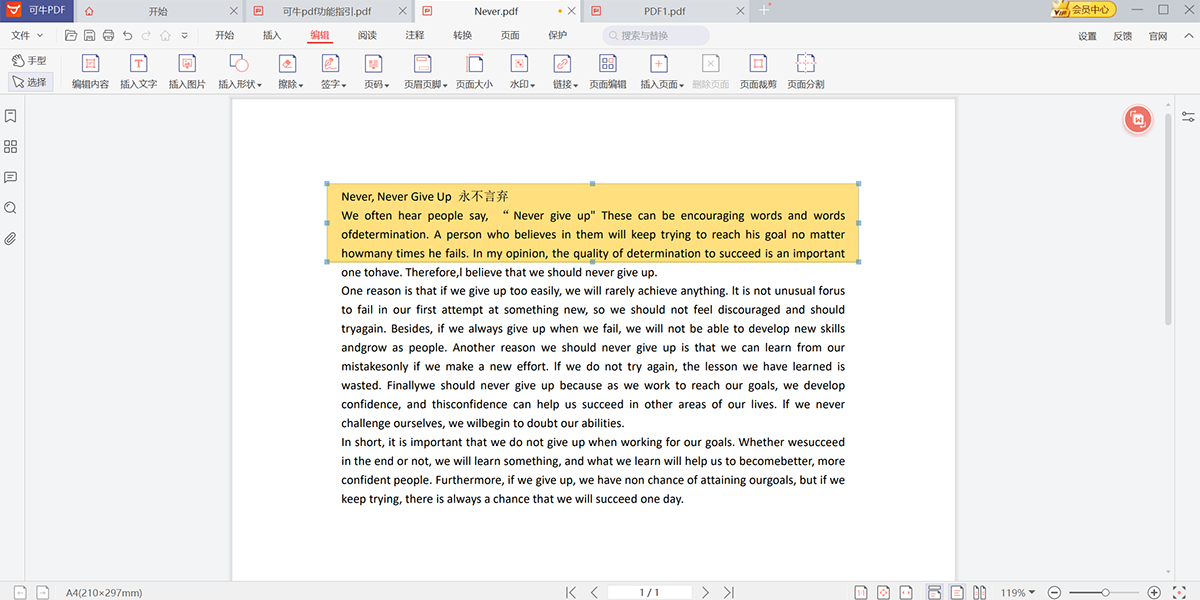Viewport: 1200px width, 600px height.
Task: Click the 页面大小 page size icon
Action: (474, 71)
